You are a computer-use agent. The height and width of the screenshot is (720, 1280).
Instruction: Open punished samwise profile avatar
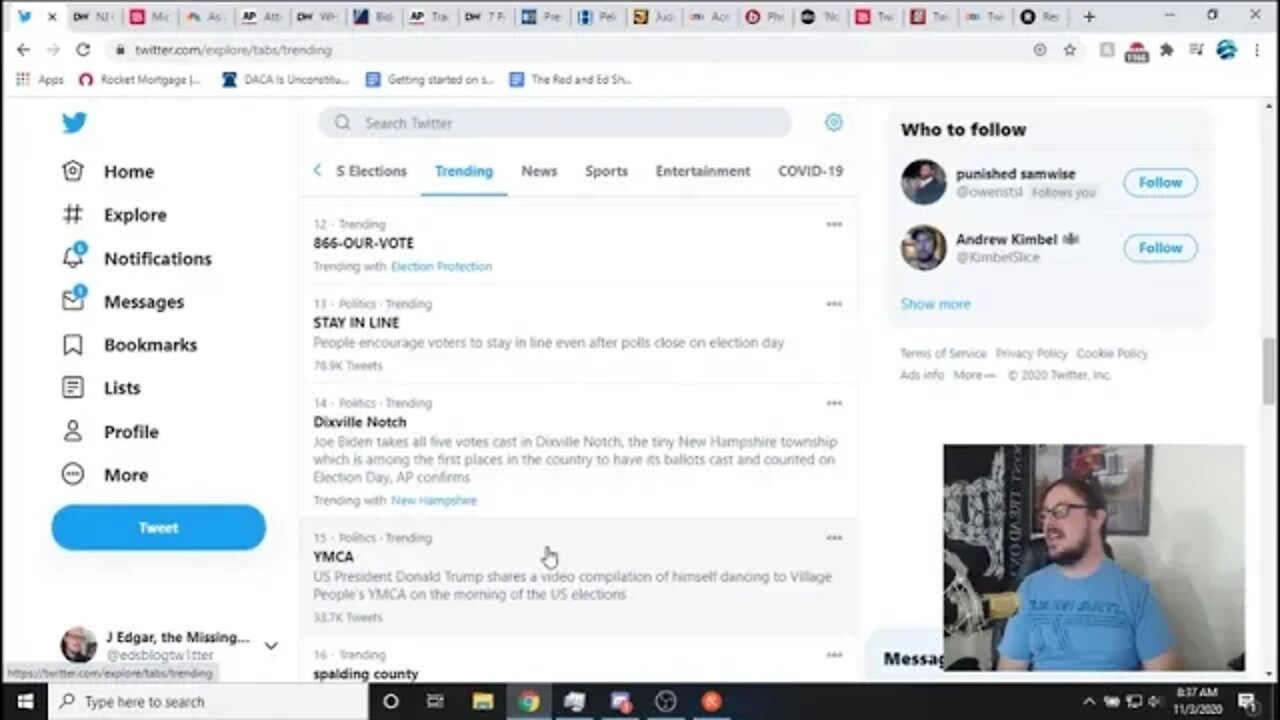(x=923, y=182)
